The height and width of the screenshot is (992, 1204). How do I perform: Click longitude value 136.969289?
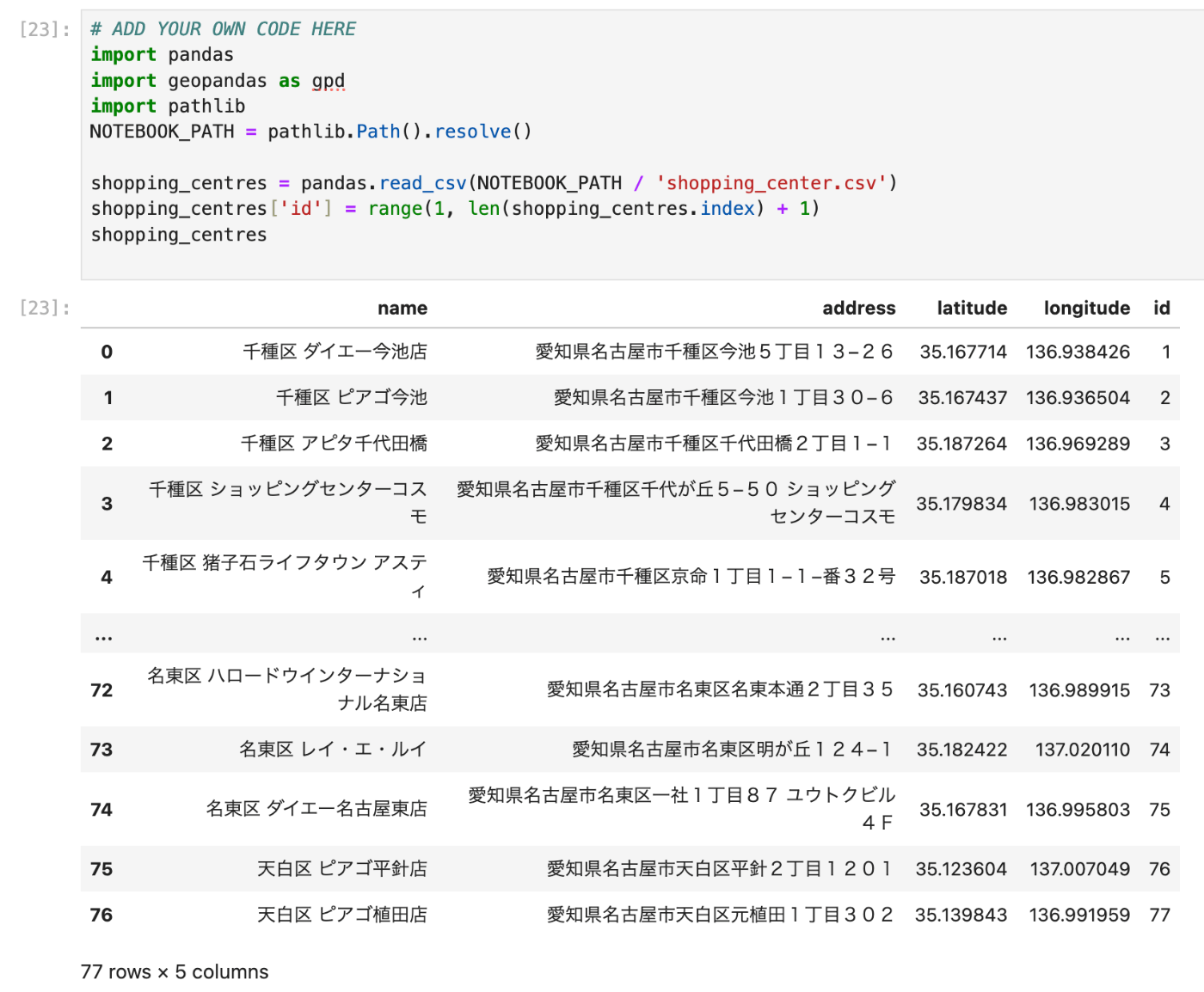click(1078, 444)
